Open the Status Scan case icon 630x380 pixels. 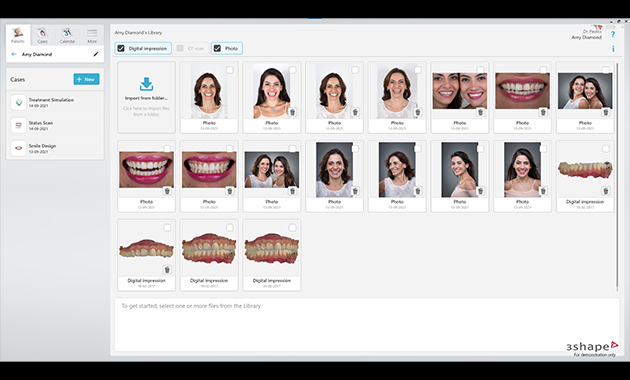pyautogui.click(x=18, y=125)
